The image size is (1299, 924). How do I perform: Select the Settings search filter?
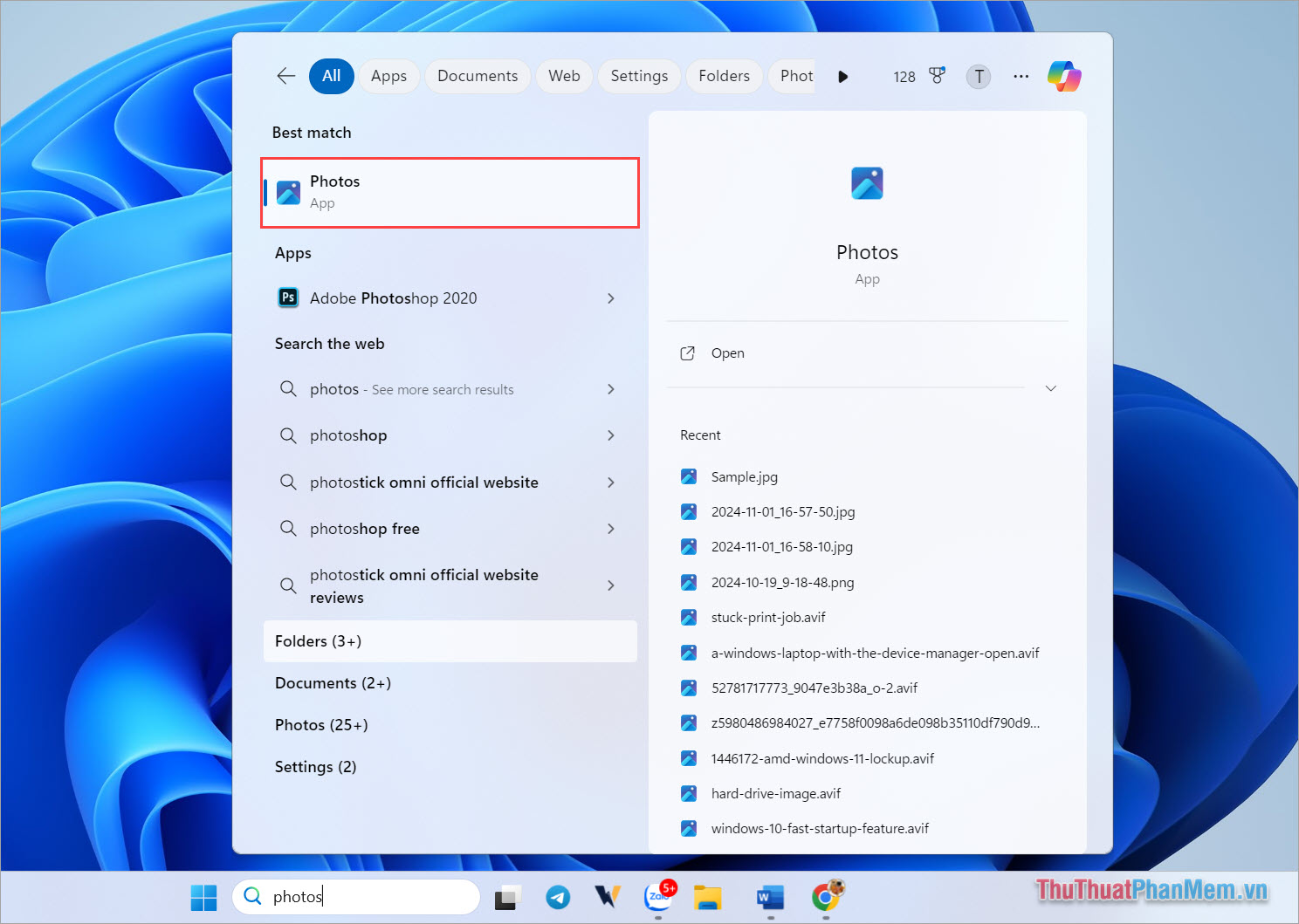[639, 76]
